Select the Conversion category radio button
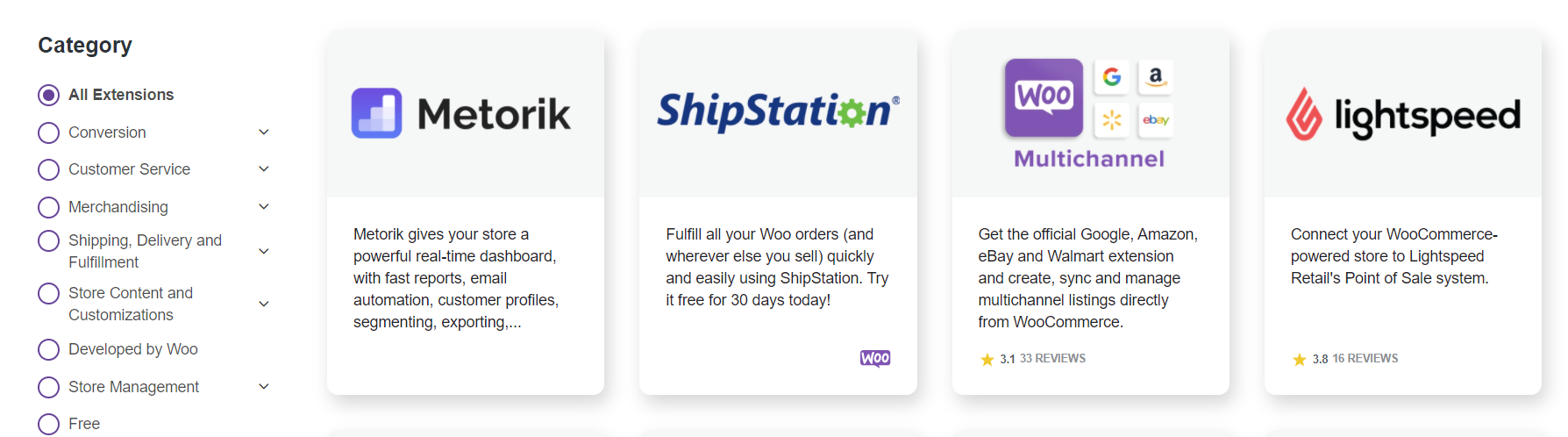Viewport: 1568px width, 437px height. [49, 133]
